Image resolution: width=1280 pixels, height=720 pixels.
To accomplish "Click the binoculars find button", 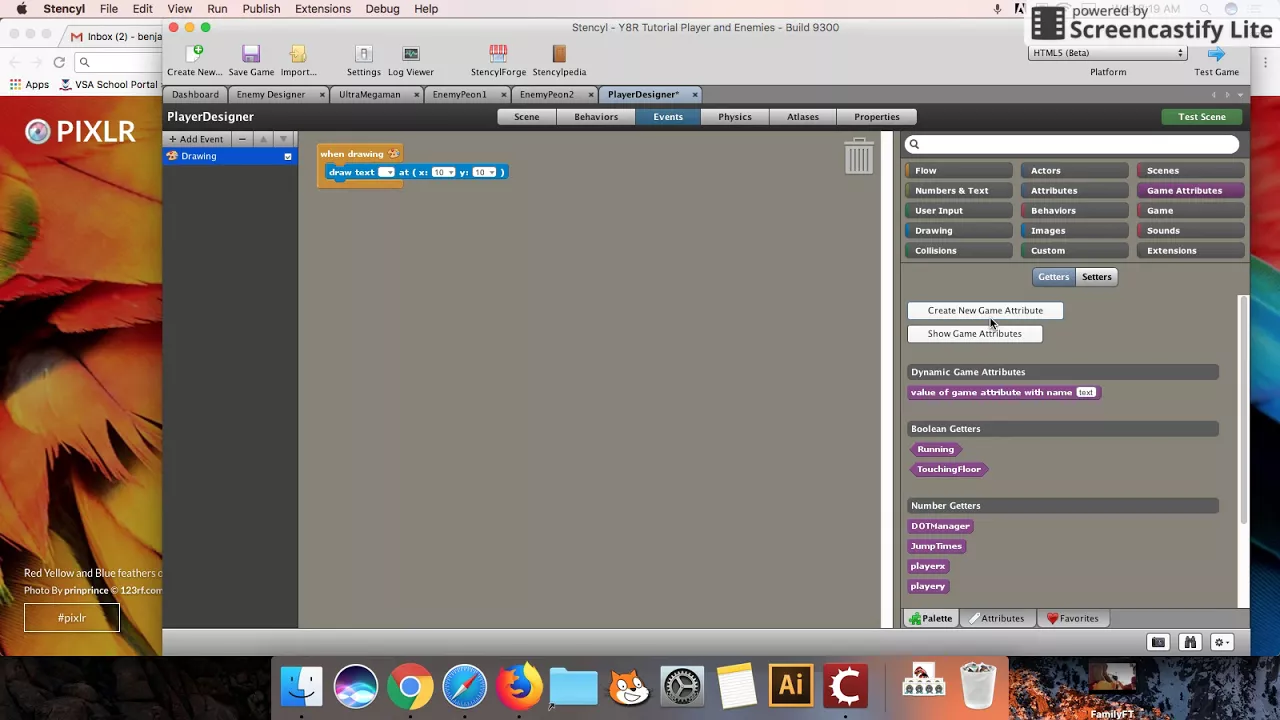I will tap(1190, 642).
